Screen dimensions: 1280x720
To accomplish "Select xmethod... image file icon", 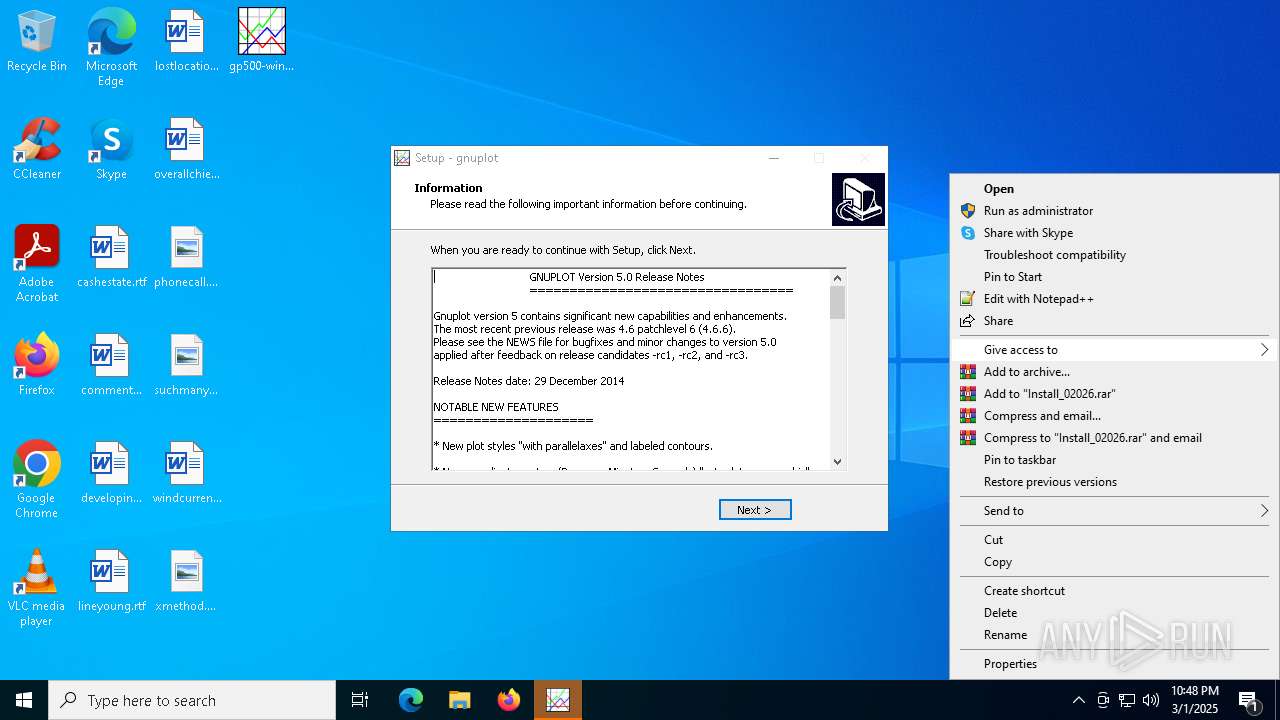I will pyautogui.click(x=186, y=581).
